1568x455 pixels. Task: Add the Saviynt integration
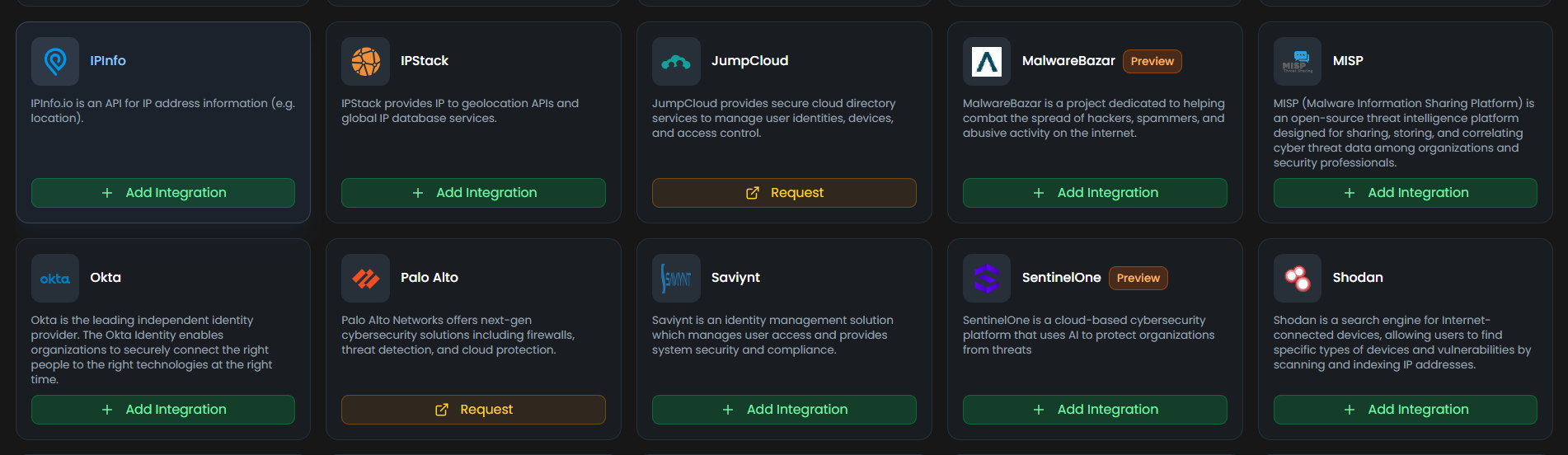click(x=784, y=410)
